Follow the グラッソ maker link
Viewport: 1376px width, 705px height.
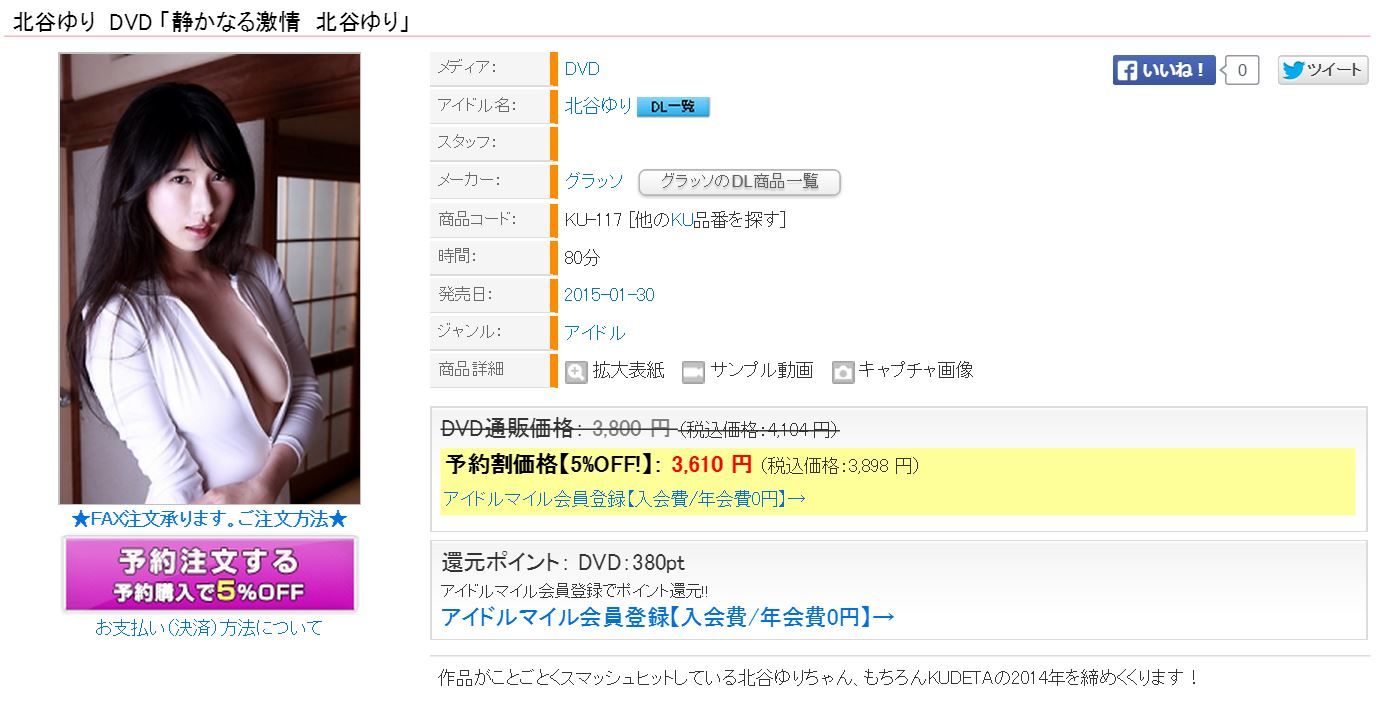(594, 181)
